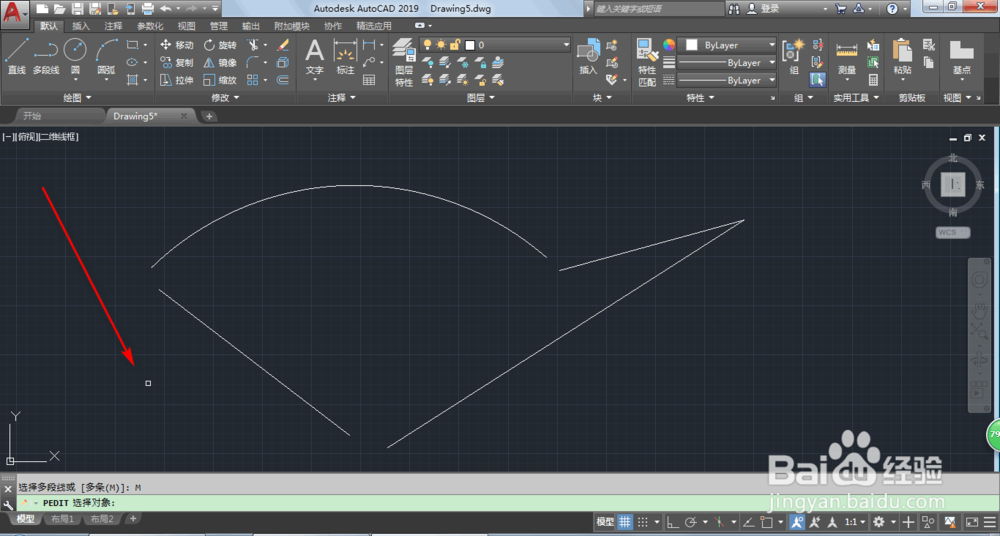Screen dimensions: 1000x536
Task: Switch to the 管理 ribbon tab
Action: tap(219, 26)
